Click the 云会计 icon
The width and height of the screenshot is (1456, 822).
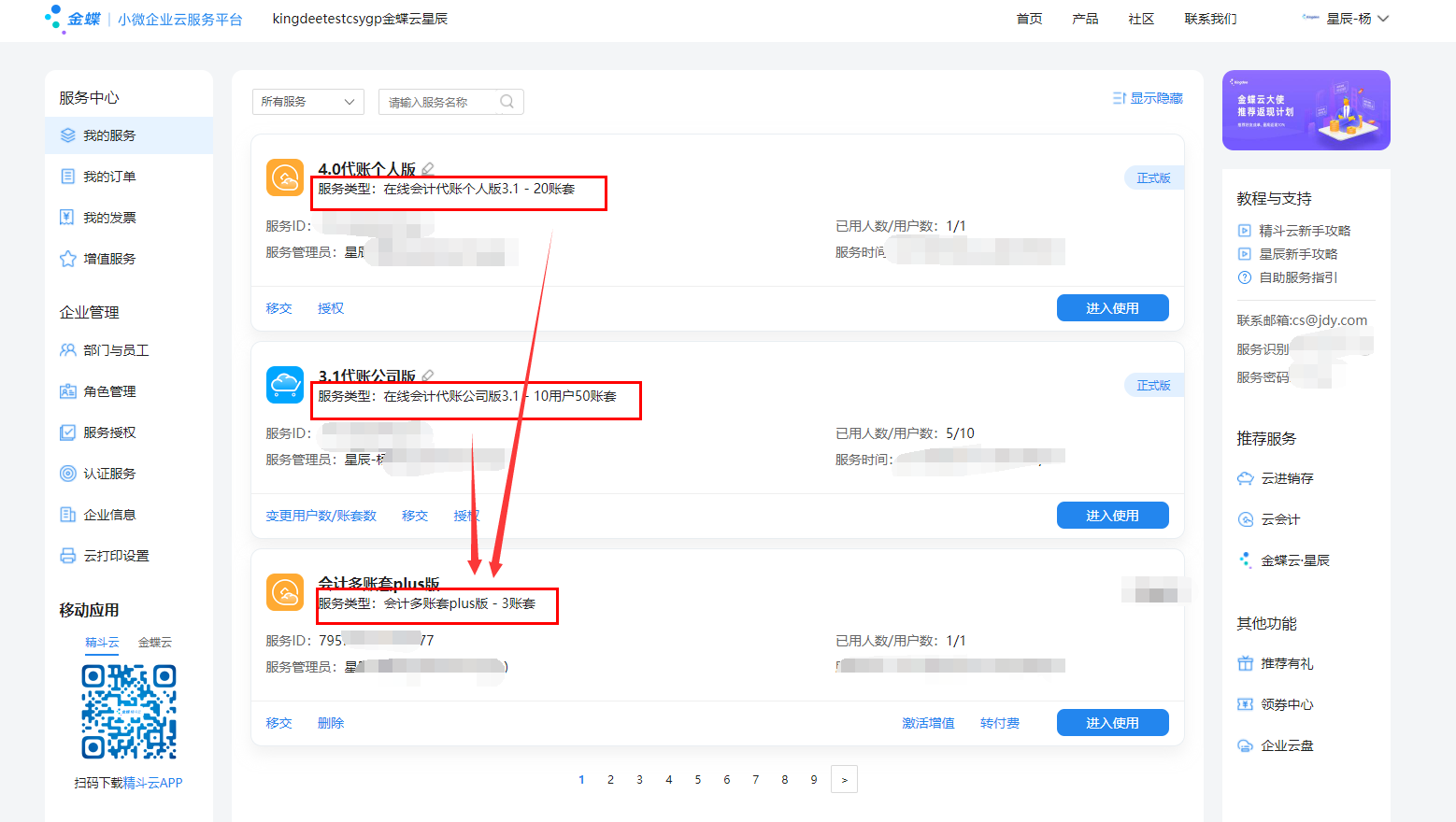tap(1246, 519)
